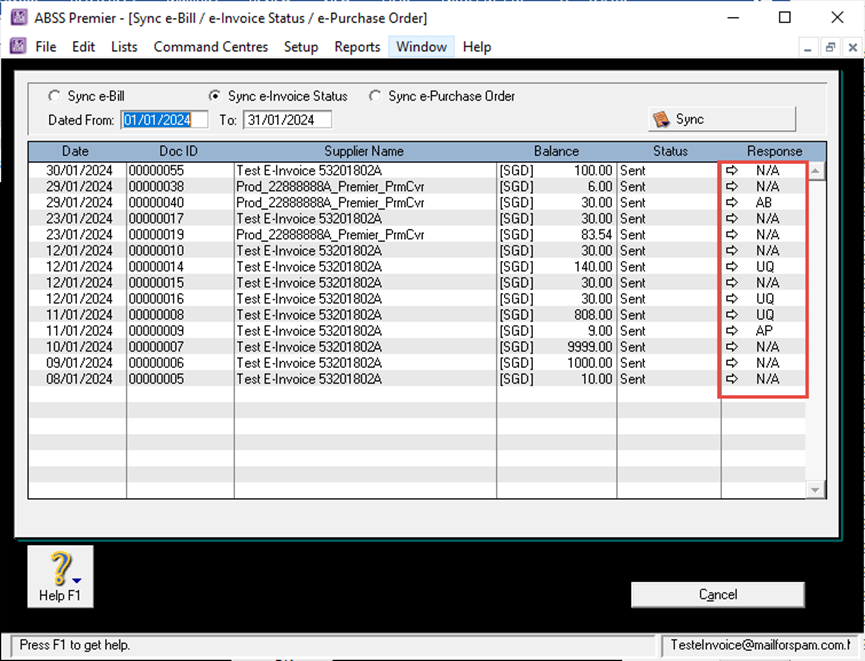Click the ABSS icon left of File menu
The image size is (865, 661).
(18, 47)
